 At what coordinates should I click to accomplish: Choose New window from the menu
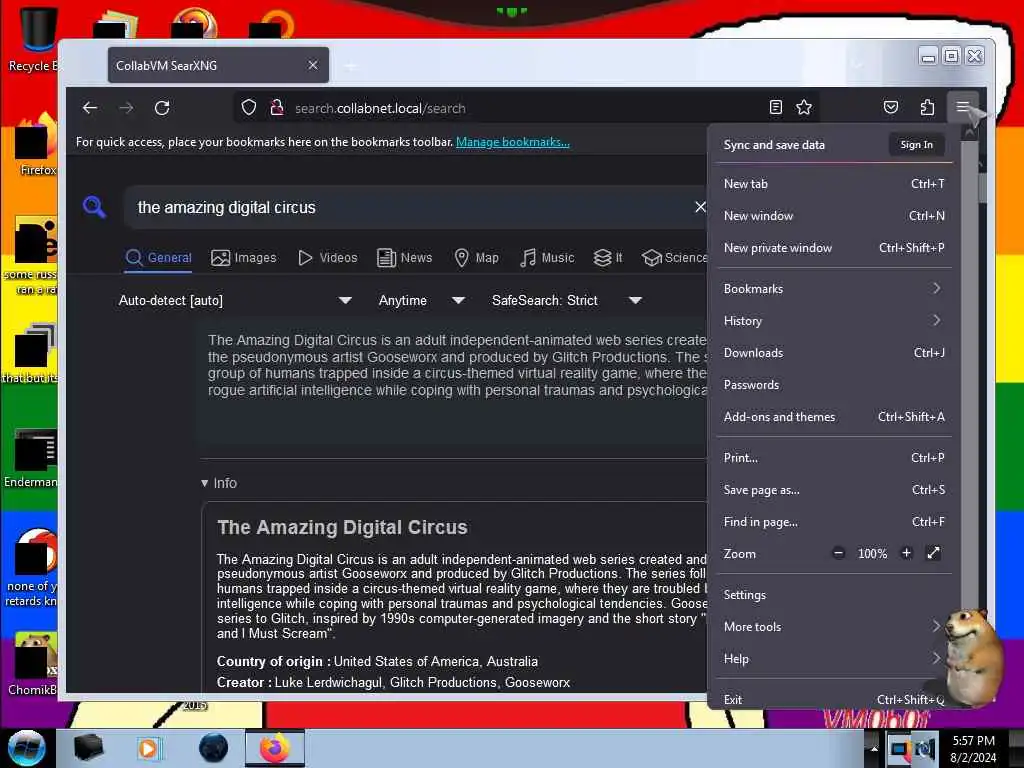coord(834,216)
